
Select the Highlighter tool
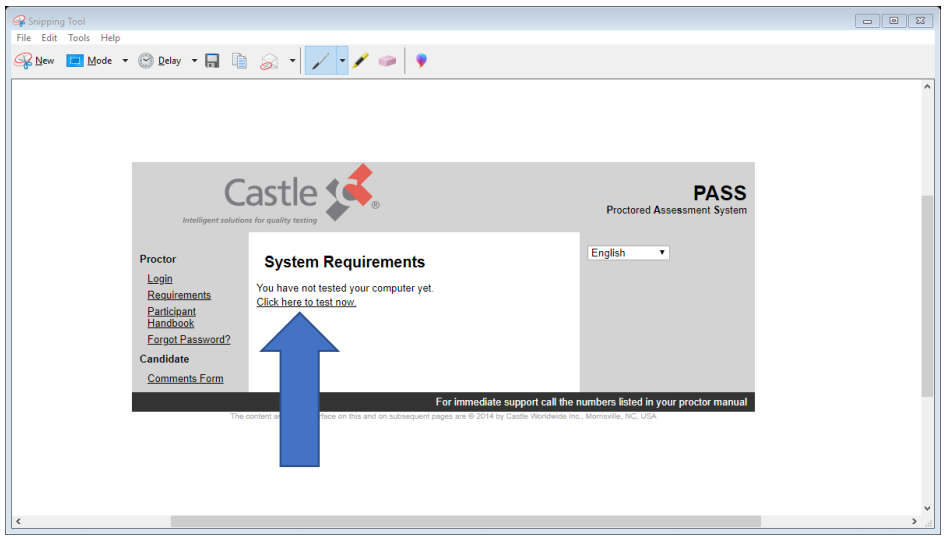pos(360,61)
